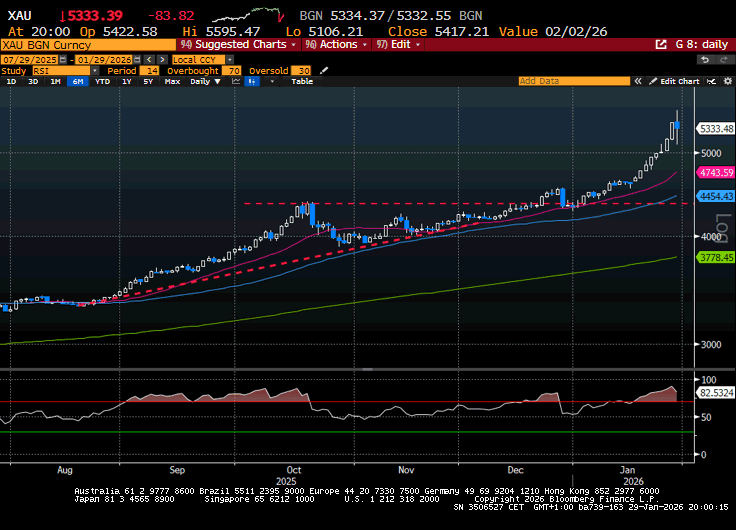Click the Table button

(301, 82)
